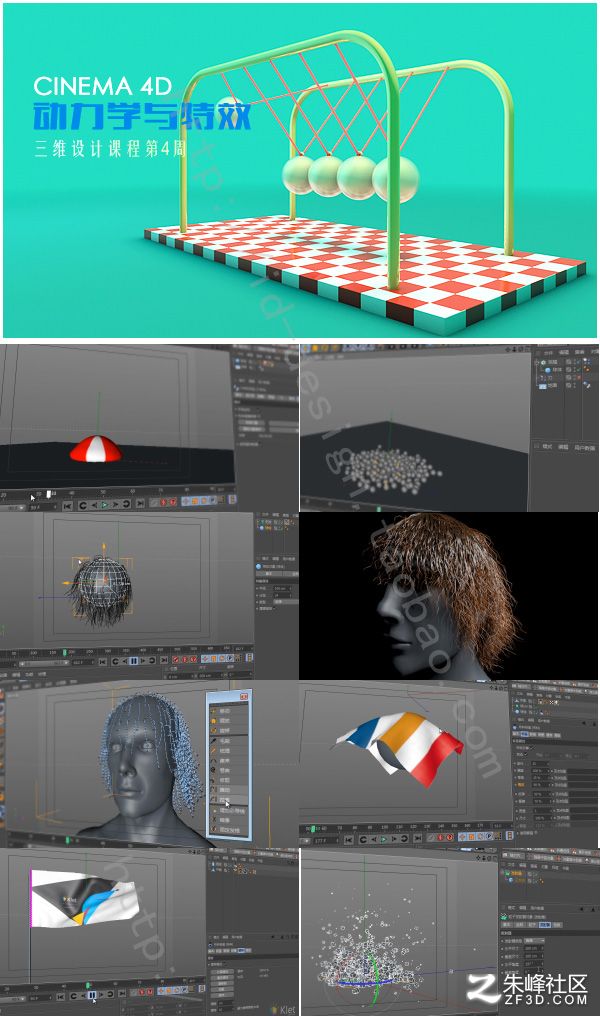Pause playback in the hair sphere scene
600x1016 pixels.
pos(133,661)
